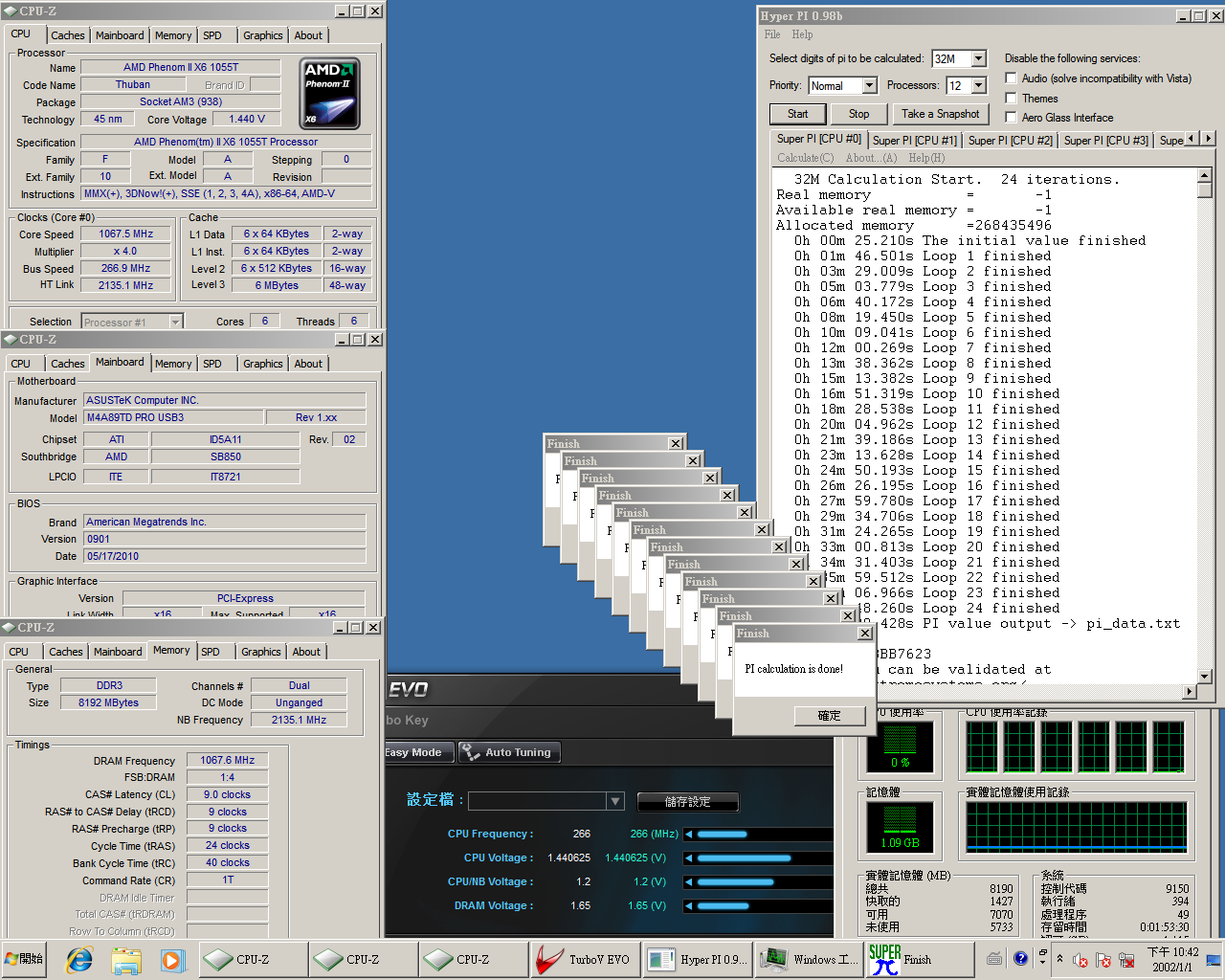This screenshot has width=1225, height=980.
Task: Start TurboV Auto Tuning
Action: tap(508, 752)
